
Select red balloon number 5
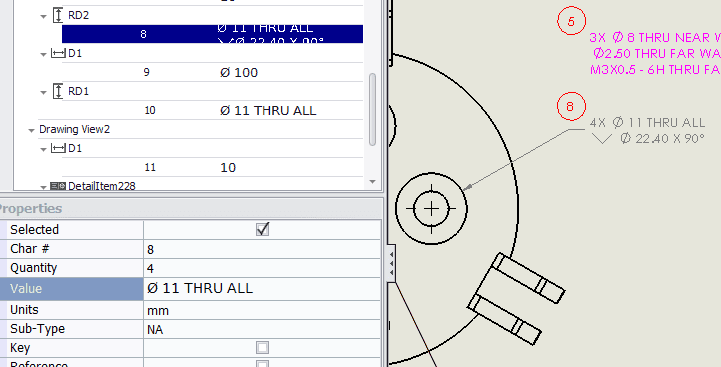(x=571, y=21)
